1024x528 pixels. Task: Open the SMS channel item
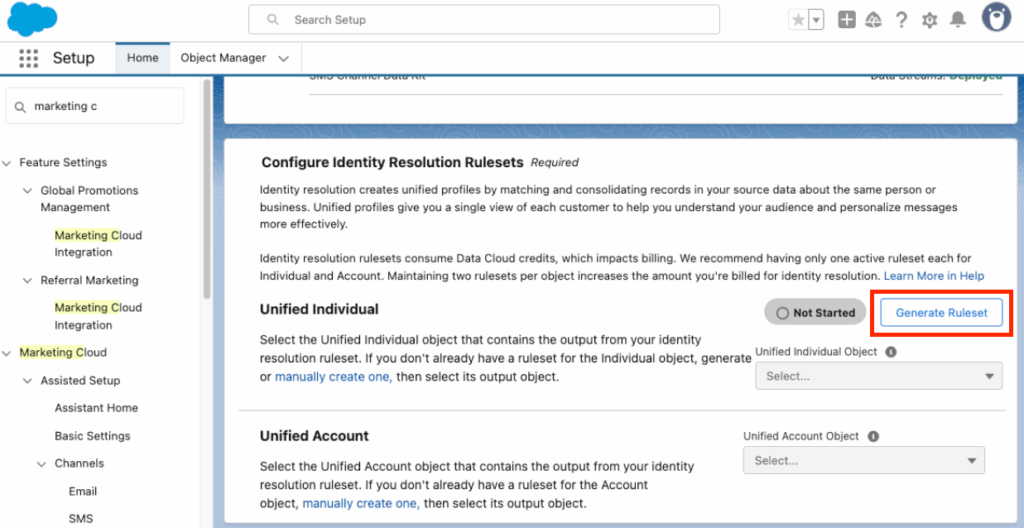click(x=81, y=519)
